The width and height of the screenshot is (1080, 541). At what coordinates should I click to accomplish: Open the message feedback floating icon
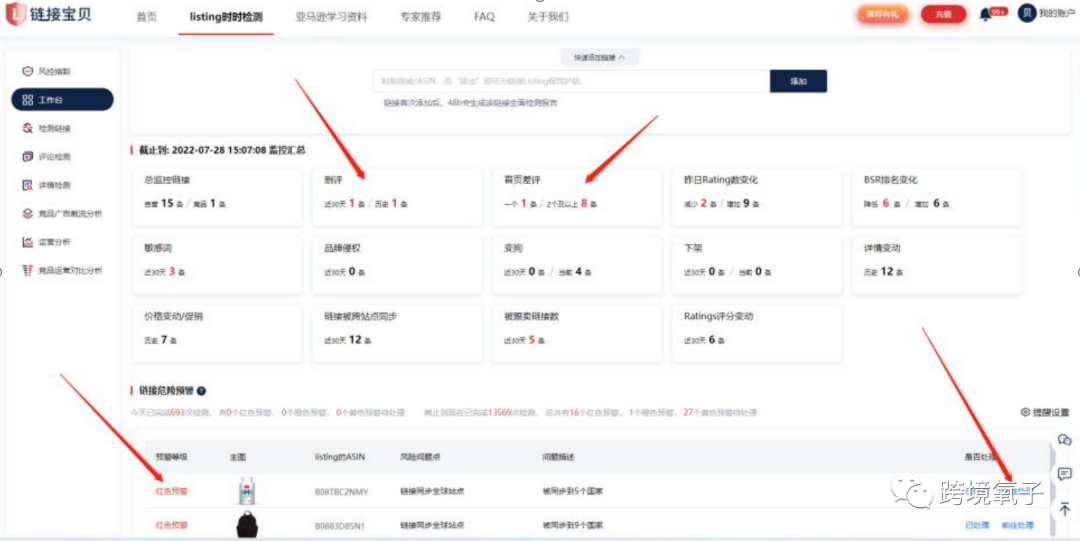(1064, 473)
